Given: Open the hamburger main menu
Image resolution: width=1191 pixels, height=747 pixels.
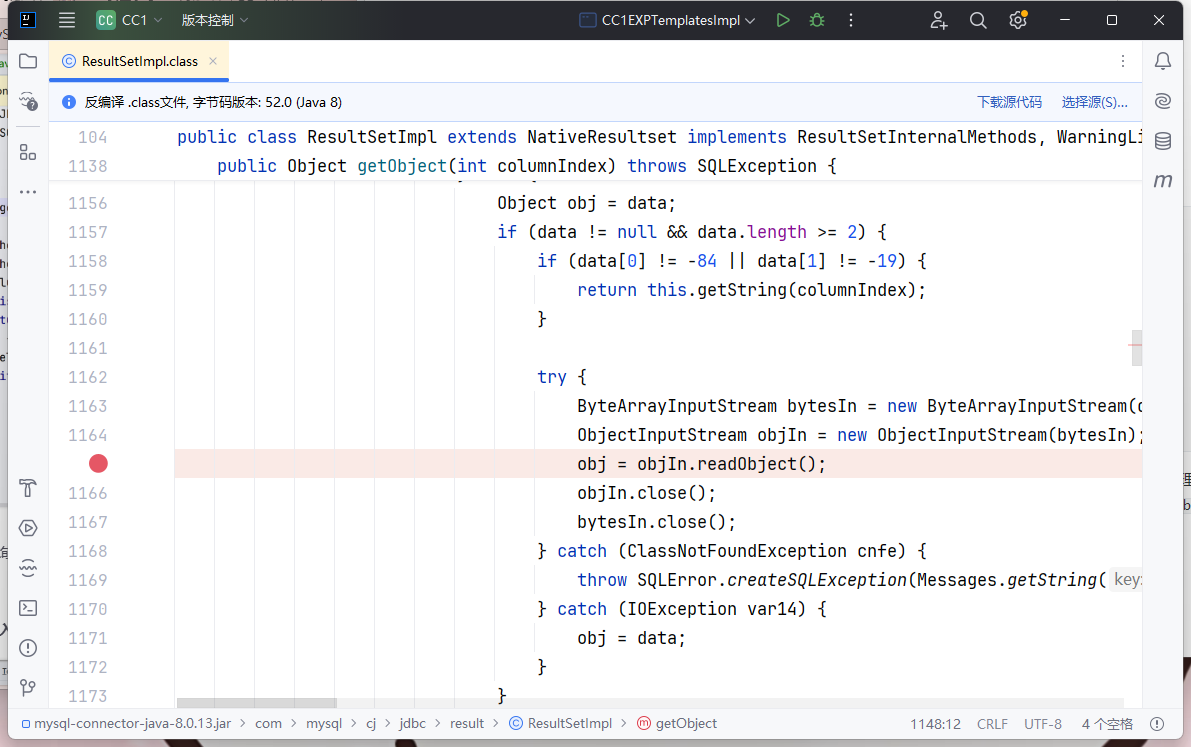Looking at the screenshot, I should [67, 20].
